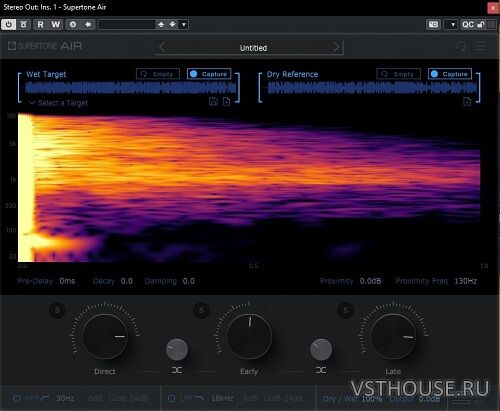Click the Output 0.0dB value

click(429, 399)
